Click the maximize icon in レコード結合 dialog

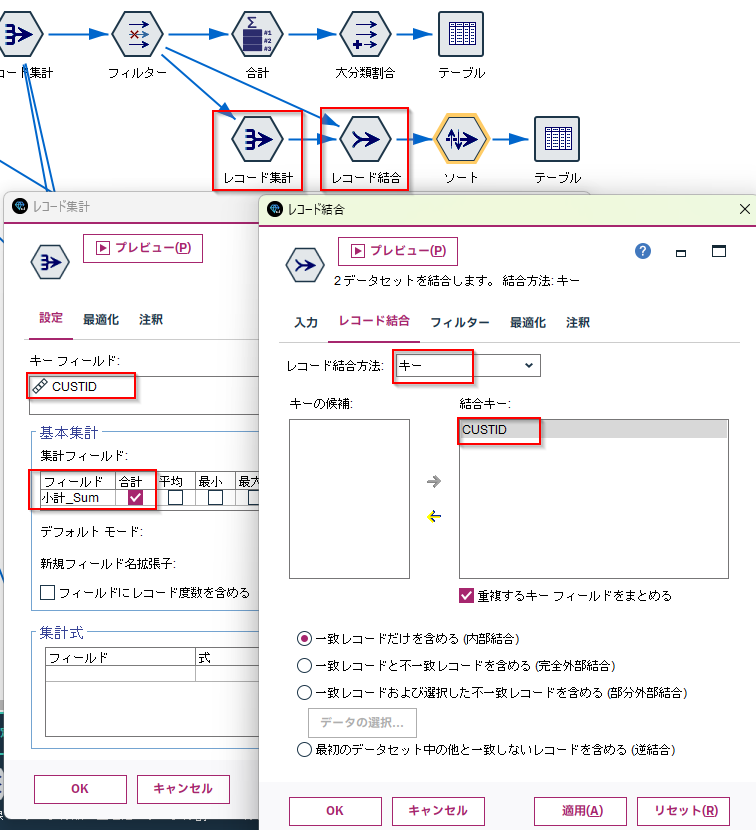(x=719, y=251)
